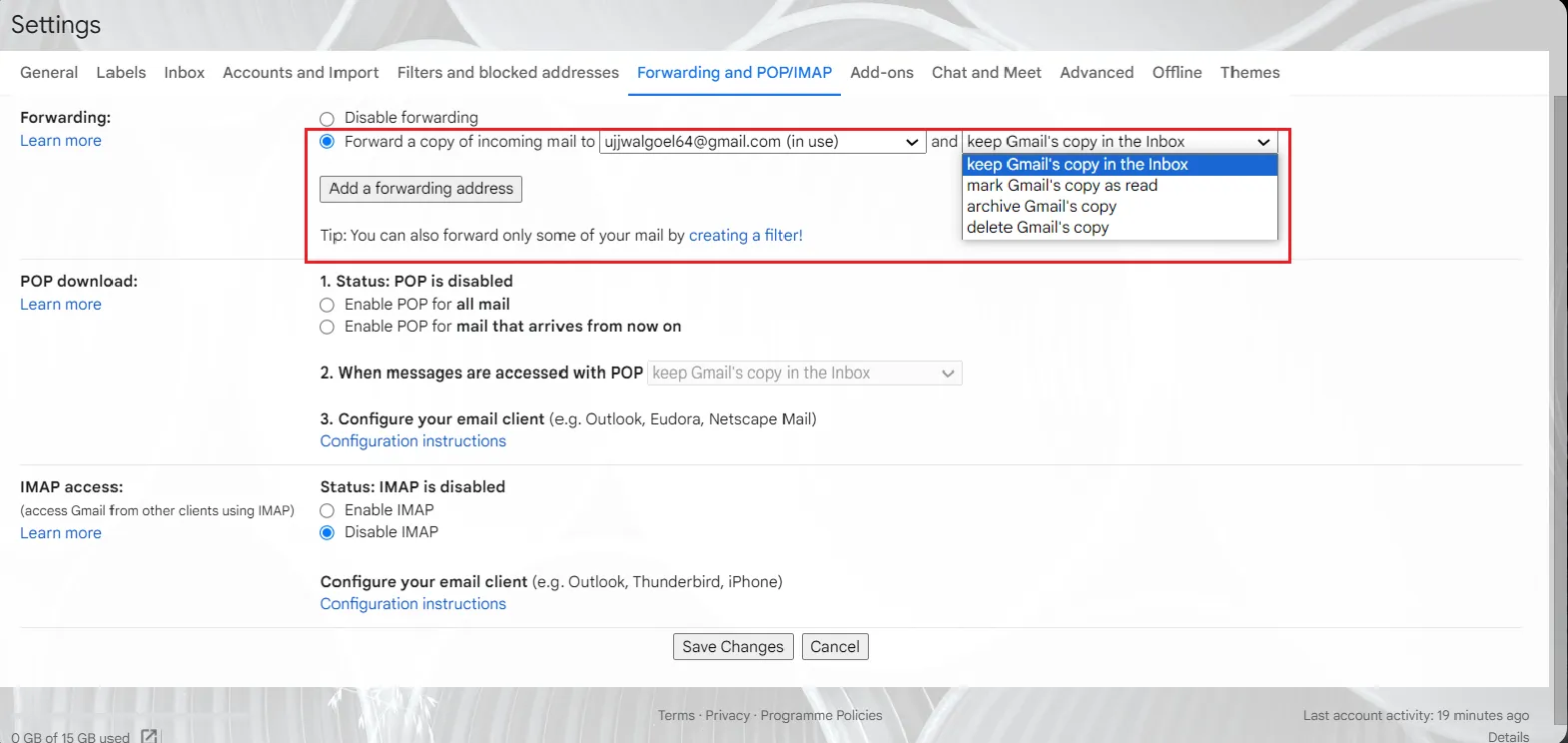Open IMAP Configuration instructions link
The image size is (1568, 743).
click(412, 604)
